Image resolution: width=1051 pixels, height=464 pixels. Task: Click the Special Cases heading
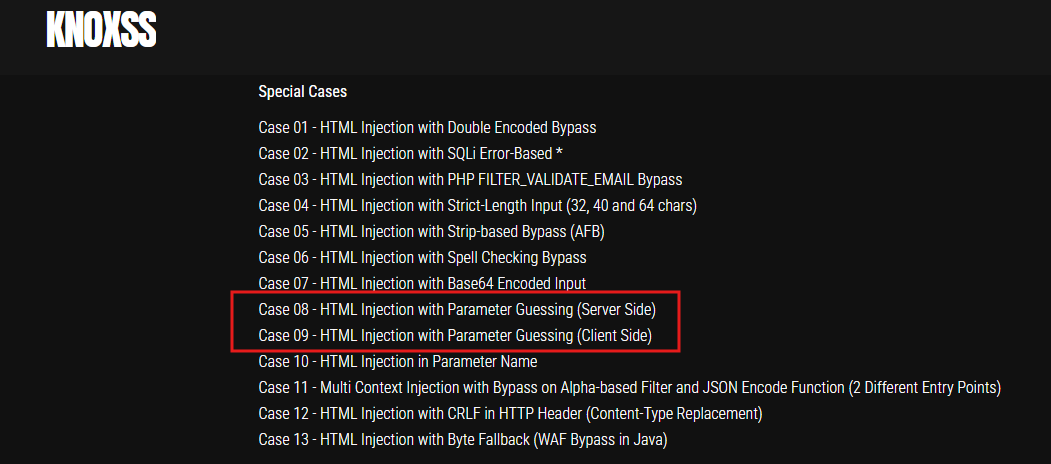tap(302, 91)
